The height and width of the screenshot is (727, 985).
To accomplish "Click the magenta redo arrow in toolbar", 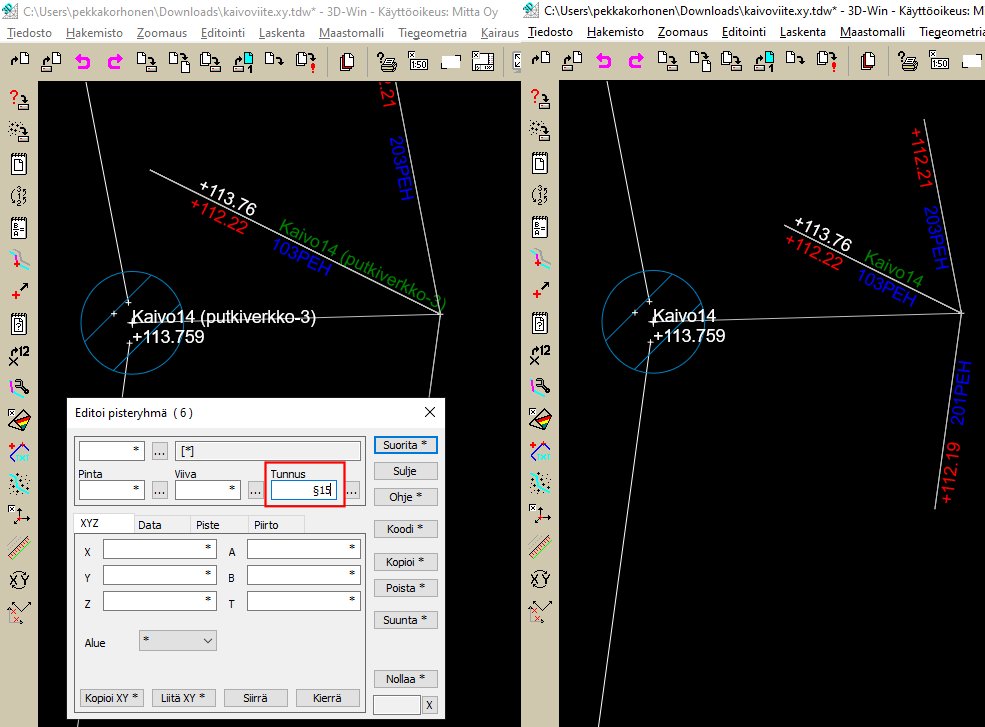I will (114, 62).
